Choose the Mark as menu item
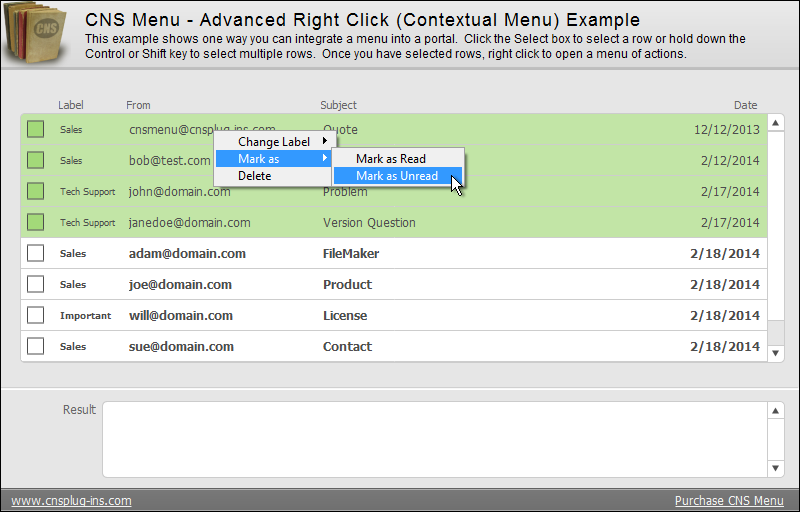Viewport: 800px width, 512px height. (x=273, y=159)
